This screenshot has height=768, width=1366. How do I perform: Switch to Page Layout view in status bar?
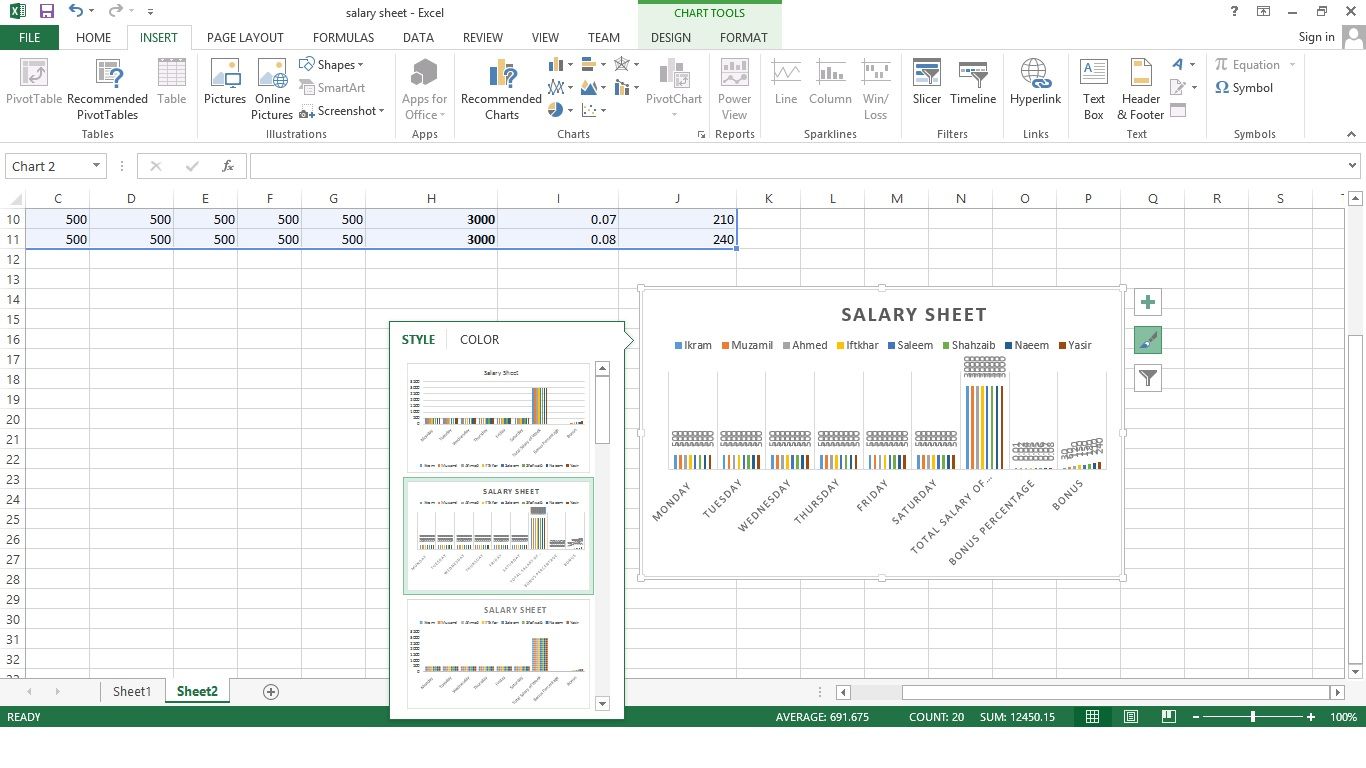click(1131, 717)
